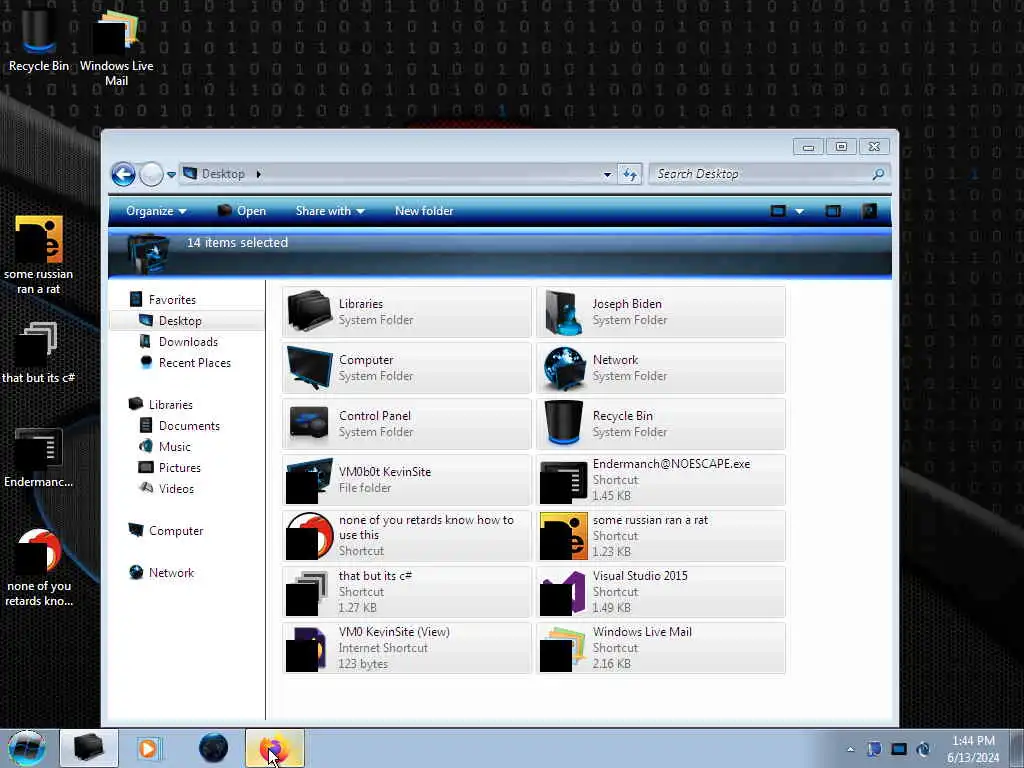Viewport: 1024px width, 768px height.
Task: Select the Recycle Bin icon in file list
Action: [564, 424]
